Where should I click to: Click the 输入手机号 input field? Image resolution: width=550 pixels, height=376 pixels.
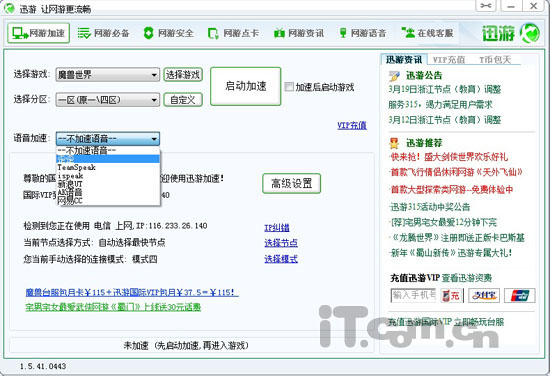tap(413, 295)
